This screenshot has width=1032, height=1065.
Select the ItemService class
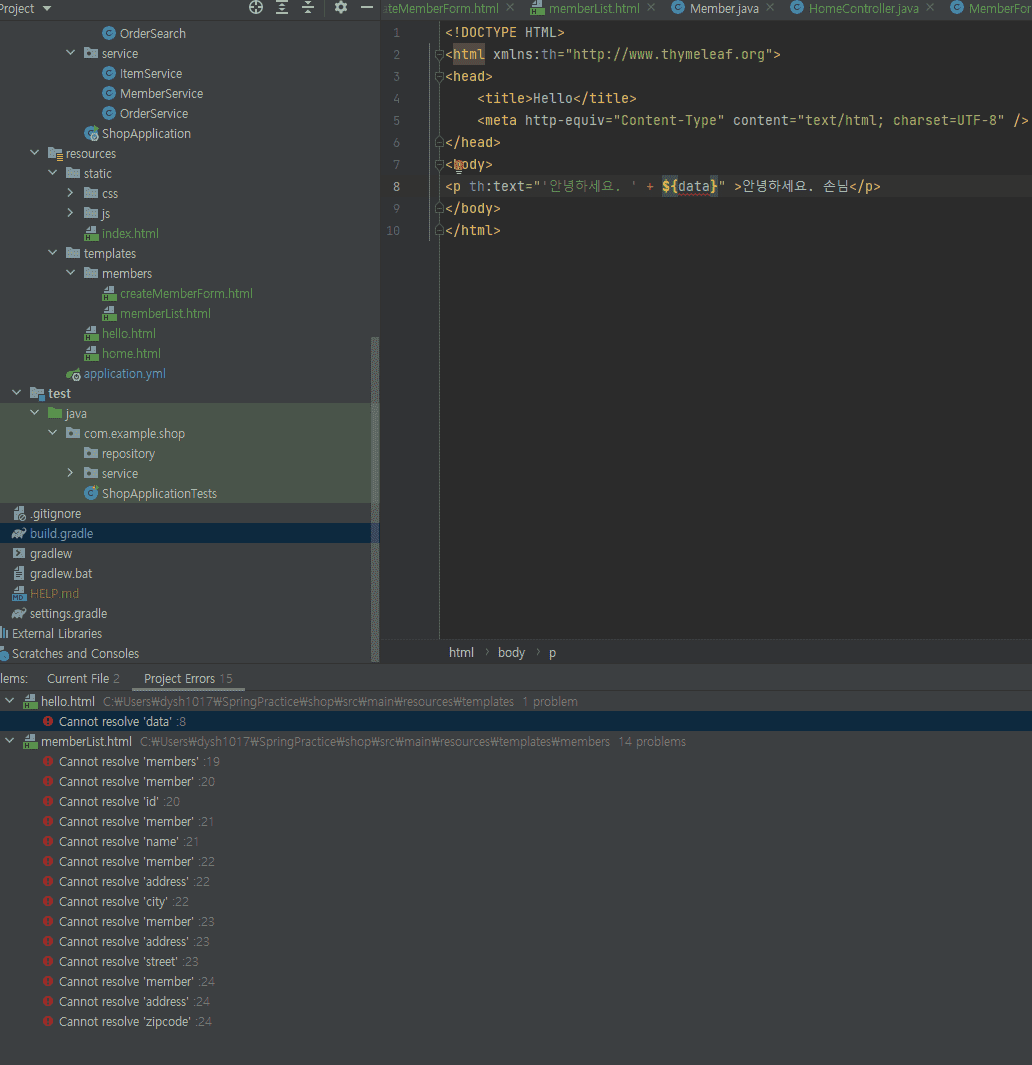(x=151, y=73)
